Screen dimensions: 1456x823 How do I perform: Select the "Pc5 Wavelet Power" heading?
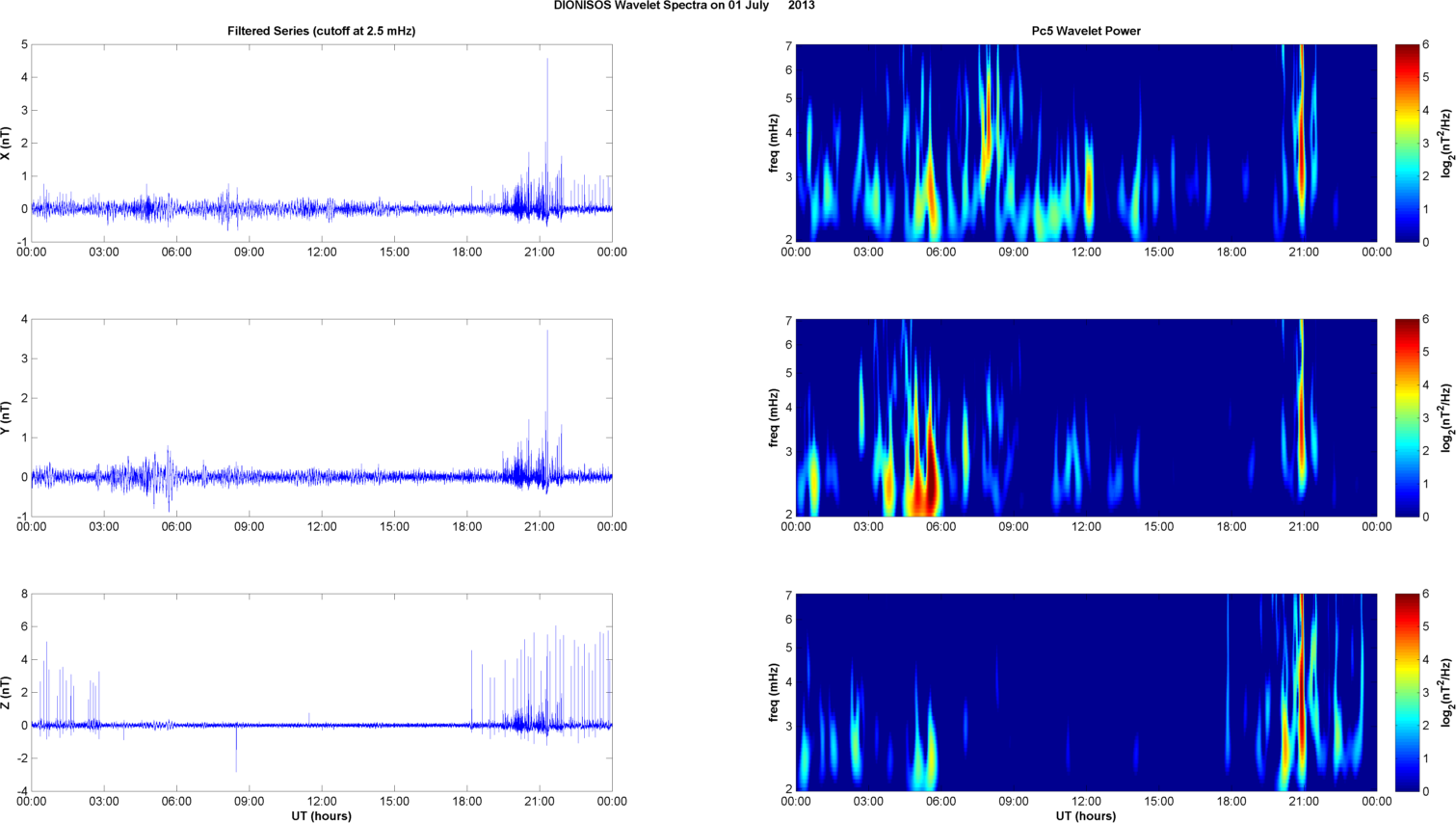point(1086,31)
